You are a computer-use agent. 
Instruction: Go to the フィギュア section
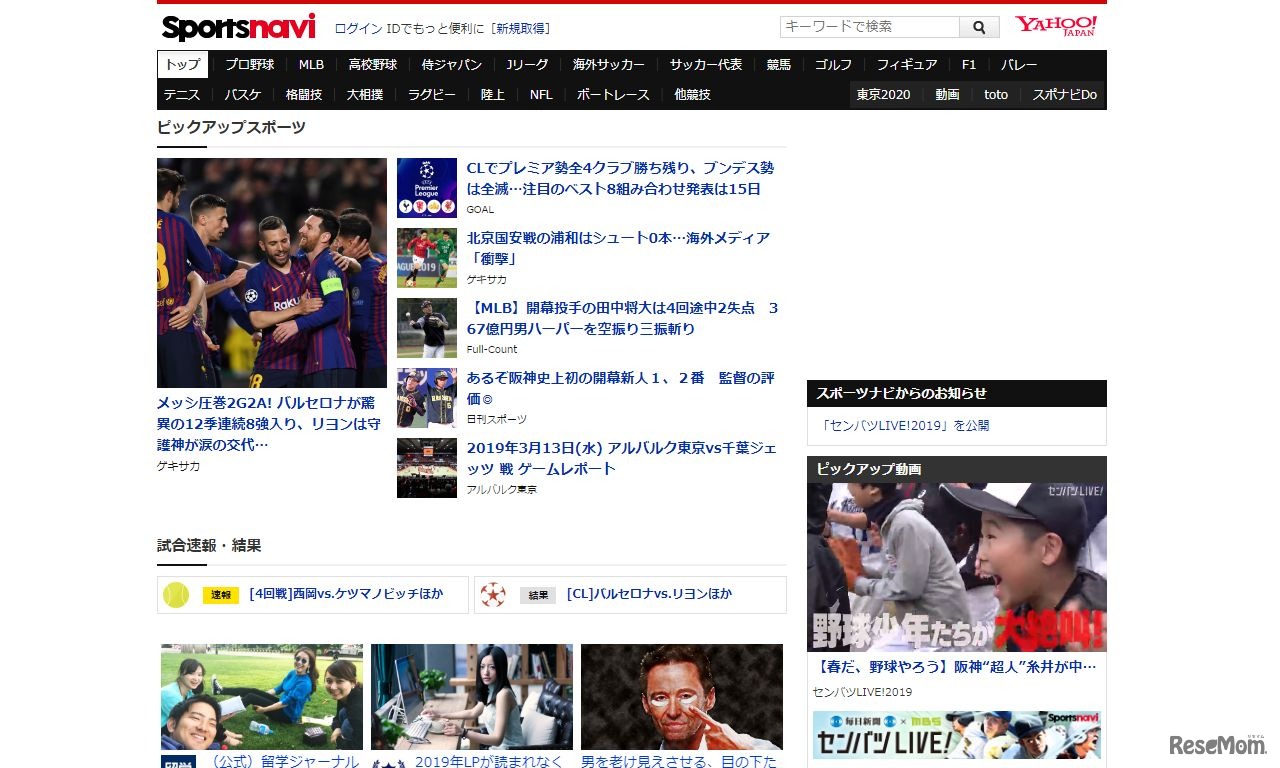click(907, 64)
